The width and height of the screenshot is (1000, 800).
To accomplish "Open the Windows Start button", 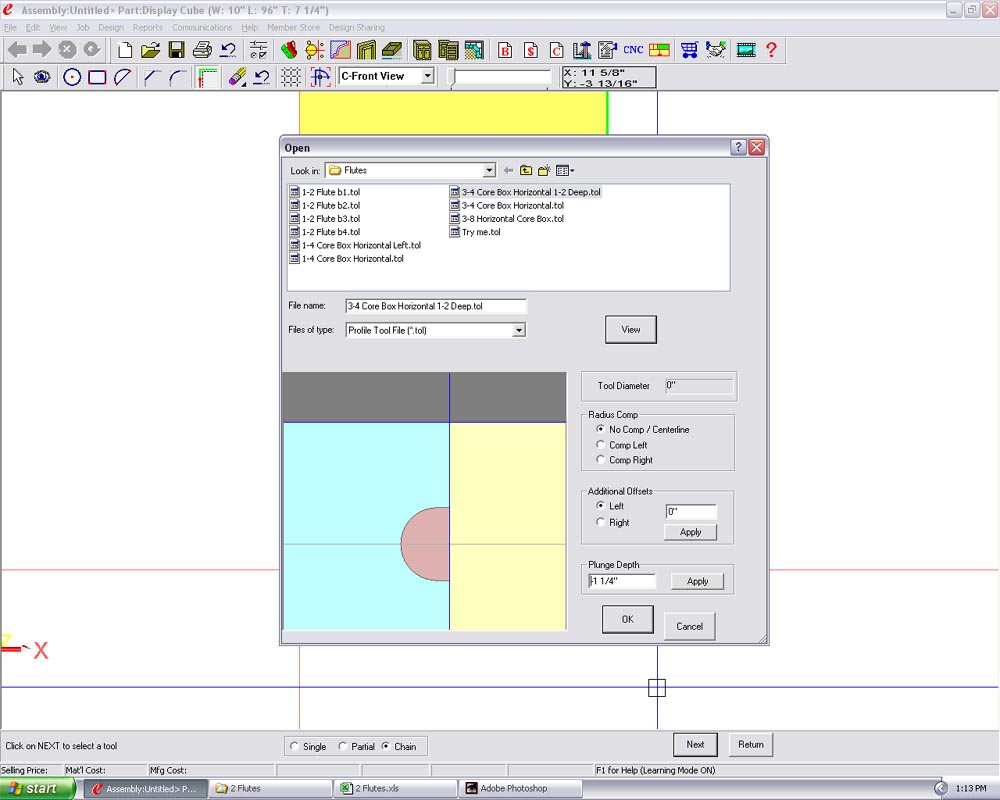I will pyautogui.click(x=36, y=789).
